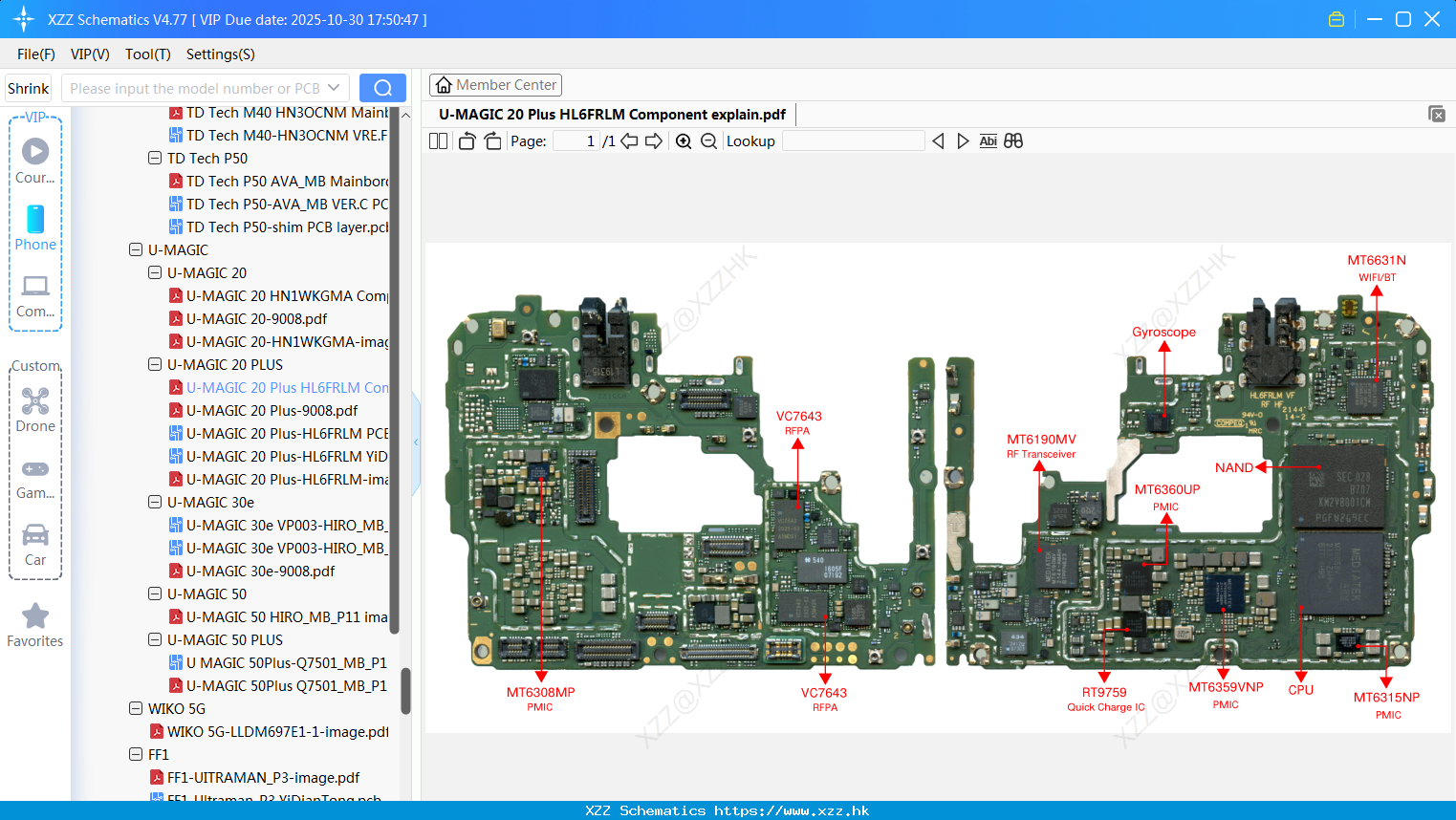Screen dimensions: 1456x820
Task: Collapse the FF1 folder
Action: coord(136,755)
